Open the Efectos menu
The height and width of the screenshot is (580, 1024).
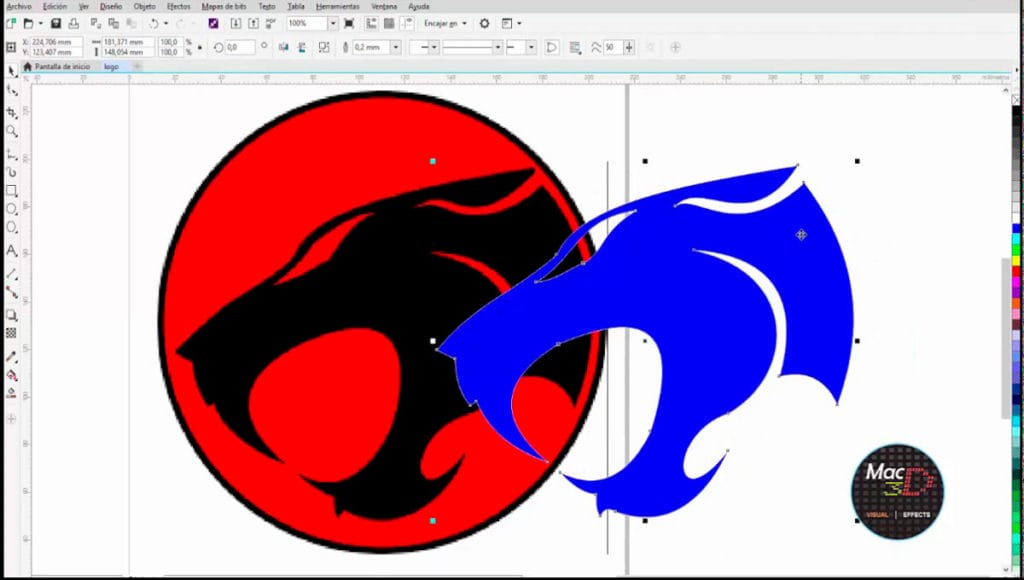tap(178, 7)
